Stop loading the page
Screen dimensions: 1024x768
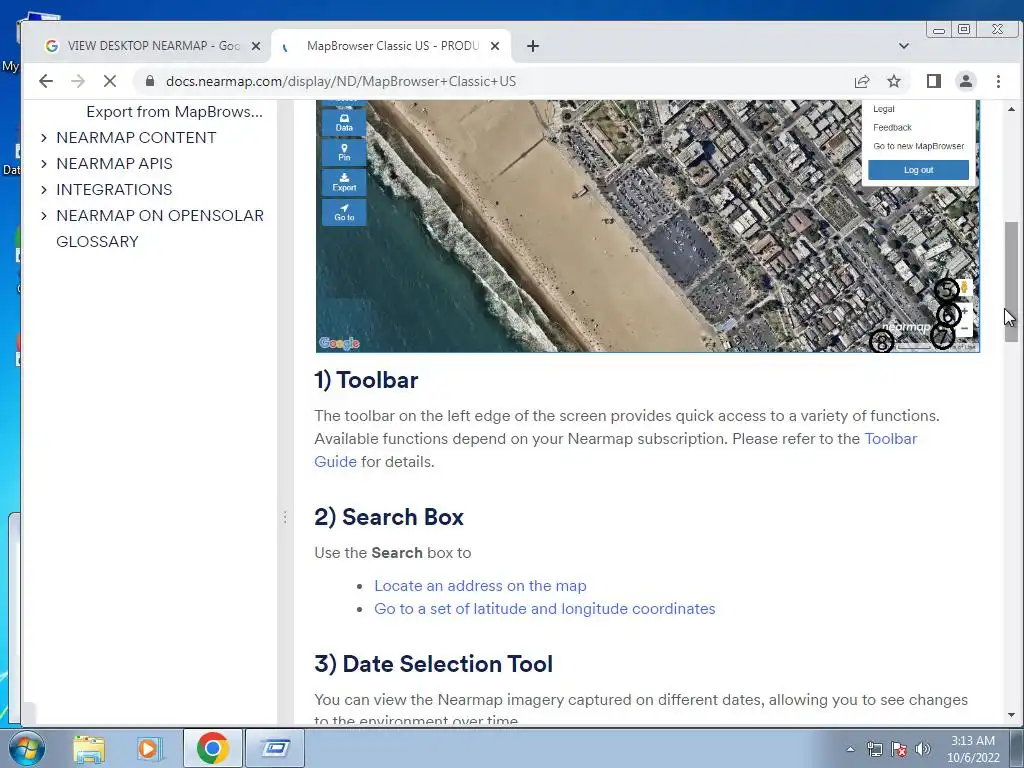(110, 81)
